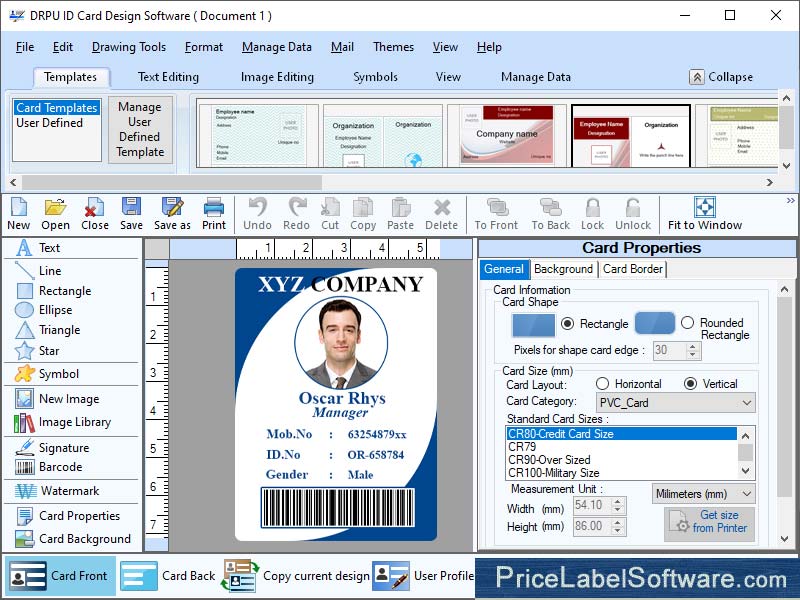Open the Themes menu
This screenshot has width=800, height=600.
click(x=392, y=47)
